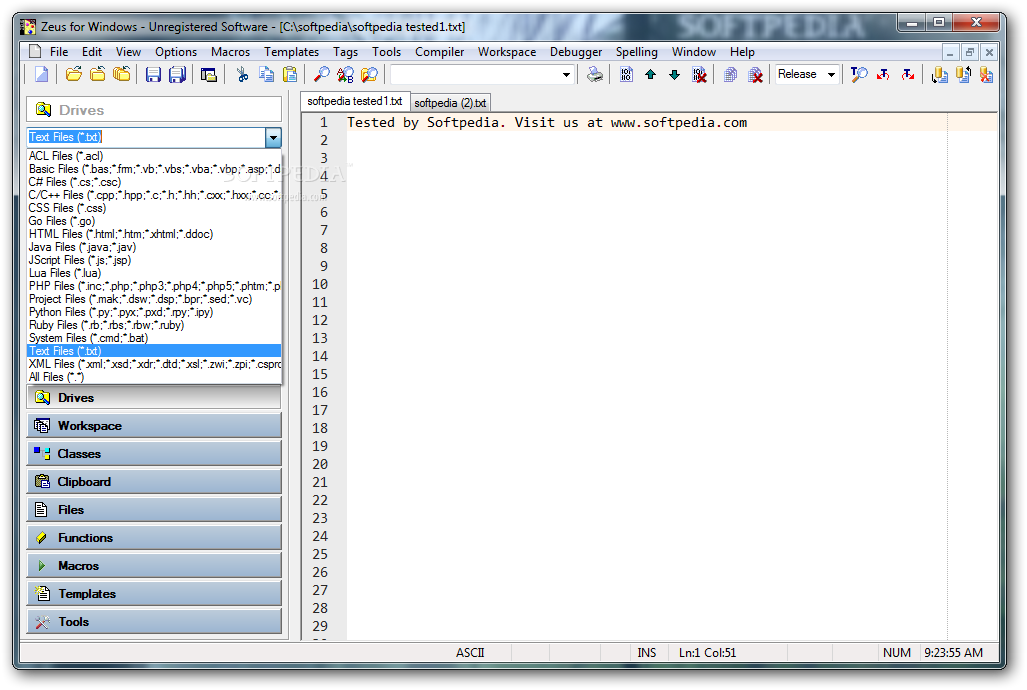Click the binary 1010 compile icon
The height and width of the screenshot is (690, 1027).
626,75
